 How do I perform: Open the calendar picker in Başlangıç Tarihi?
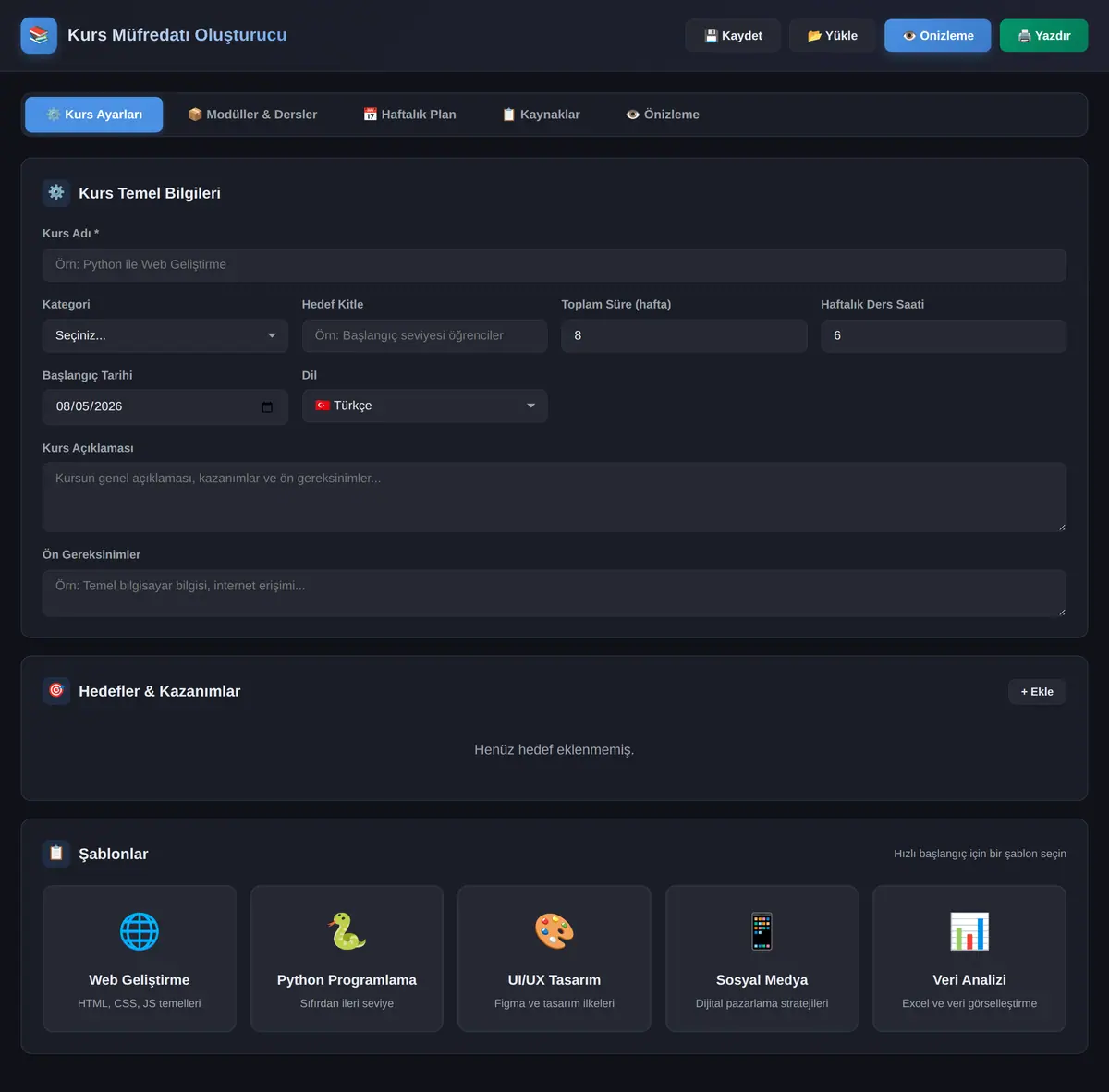coord(267,406)
